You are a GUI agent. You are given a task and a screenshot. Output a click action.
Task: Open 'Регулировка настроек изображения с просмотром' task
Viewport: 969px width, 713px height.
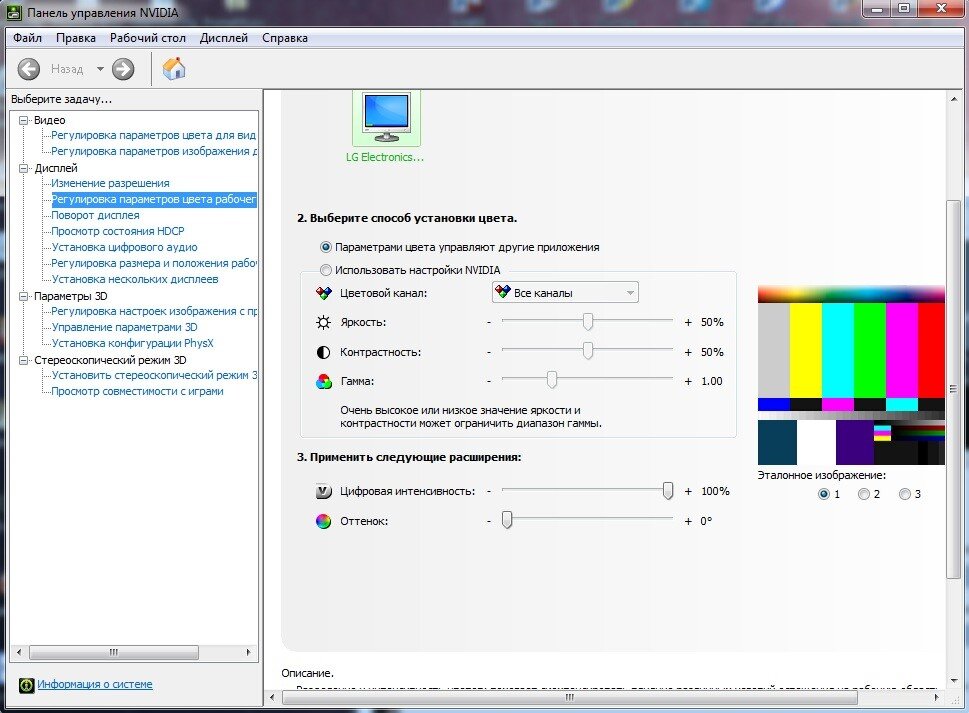click(154, 311)
